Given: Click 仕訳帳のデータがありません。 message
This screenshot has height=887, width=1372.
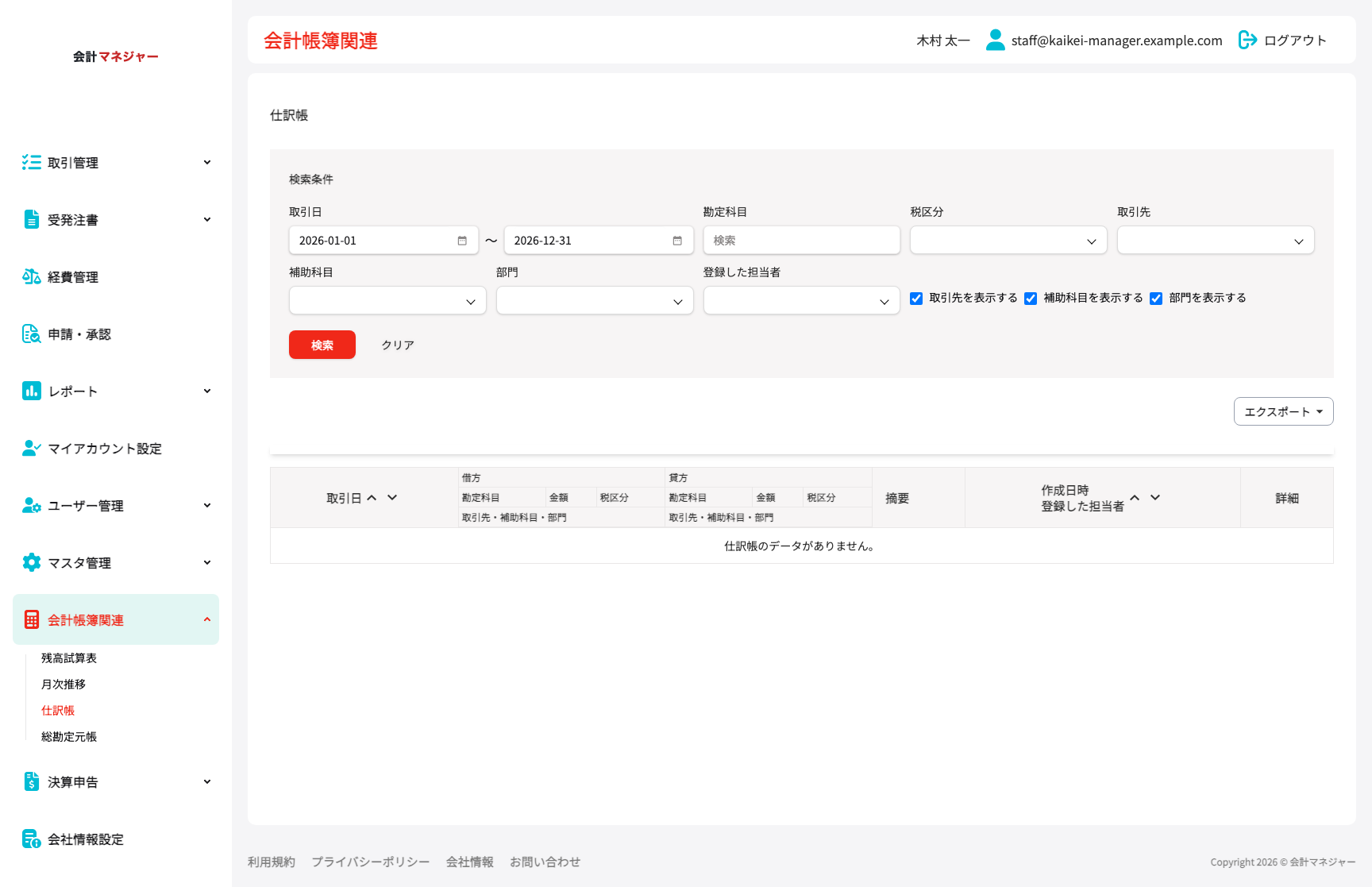Looking at the screenshot, I should (800, 546).
